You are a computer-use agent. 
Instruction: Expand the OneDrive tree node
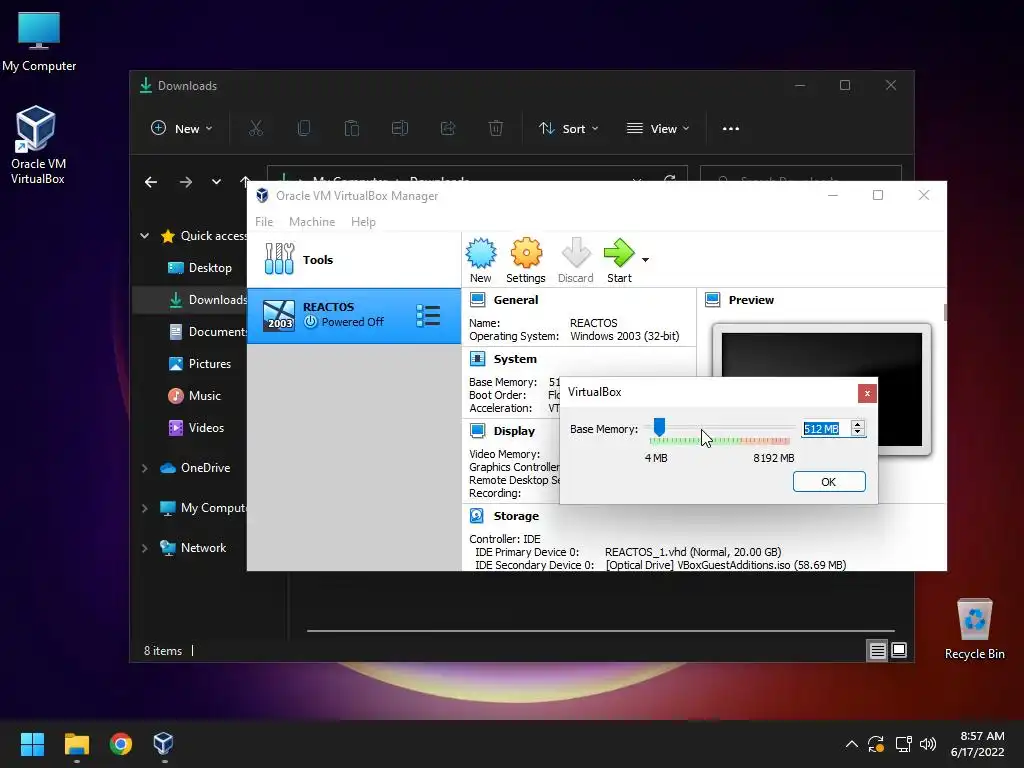tap(144, 468)
